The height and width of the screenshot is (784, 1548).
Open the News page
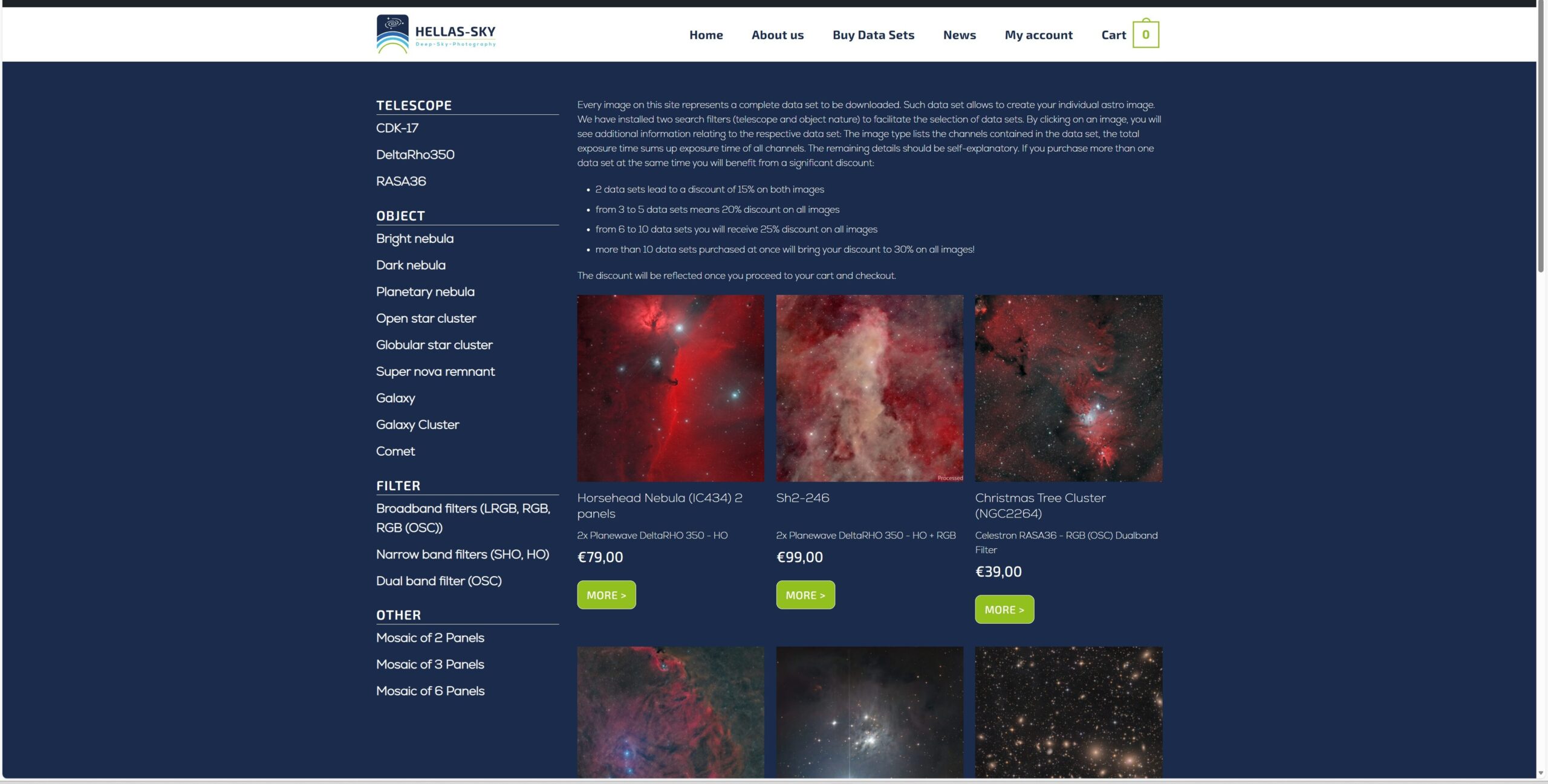coord(959,35)
